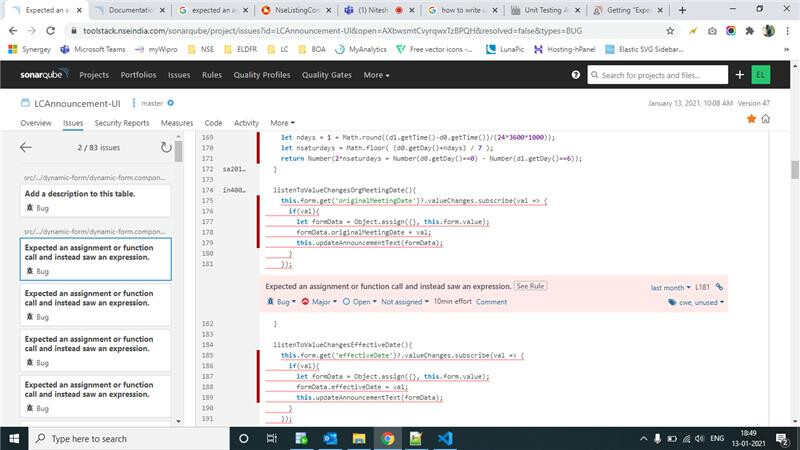This screenshot has height=450, width=800.
Task: Click Chrome icon in the taskbar
Action: 388,439
